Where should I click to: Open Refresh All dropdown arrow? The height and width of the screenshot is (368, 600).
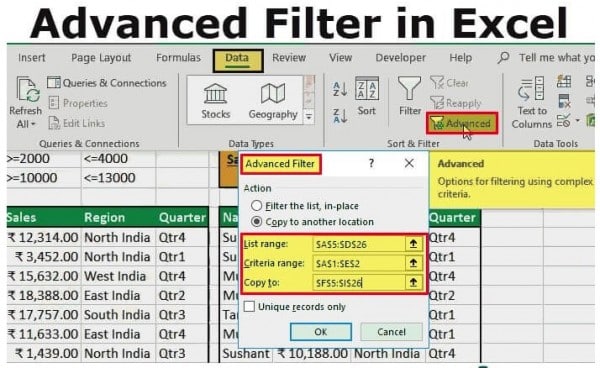pyautogui.click(x=33, y=124)
